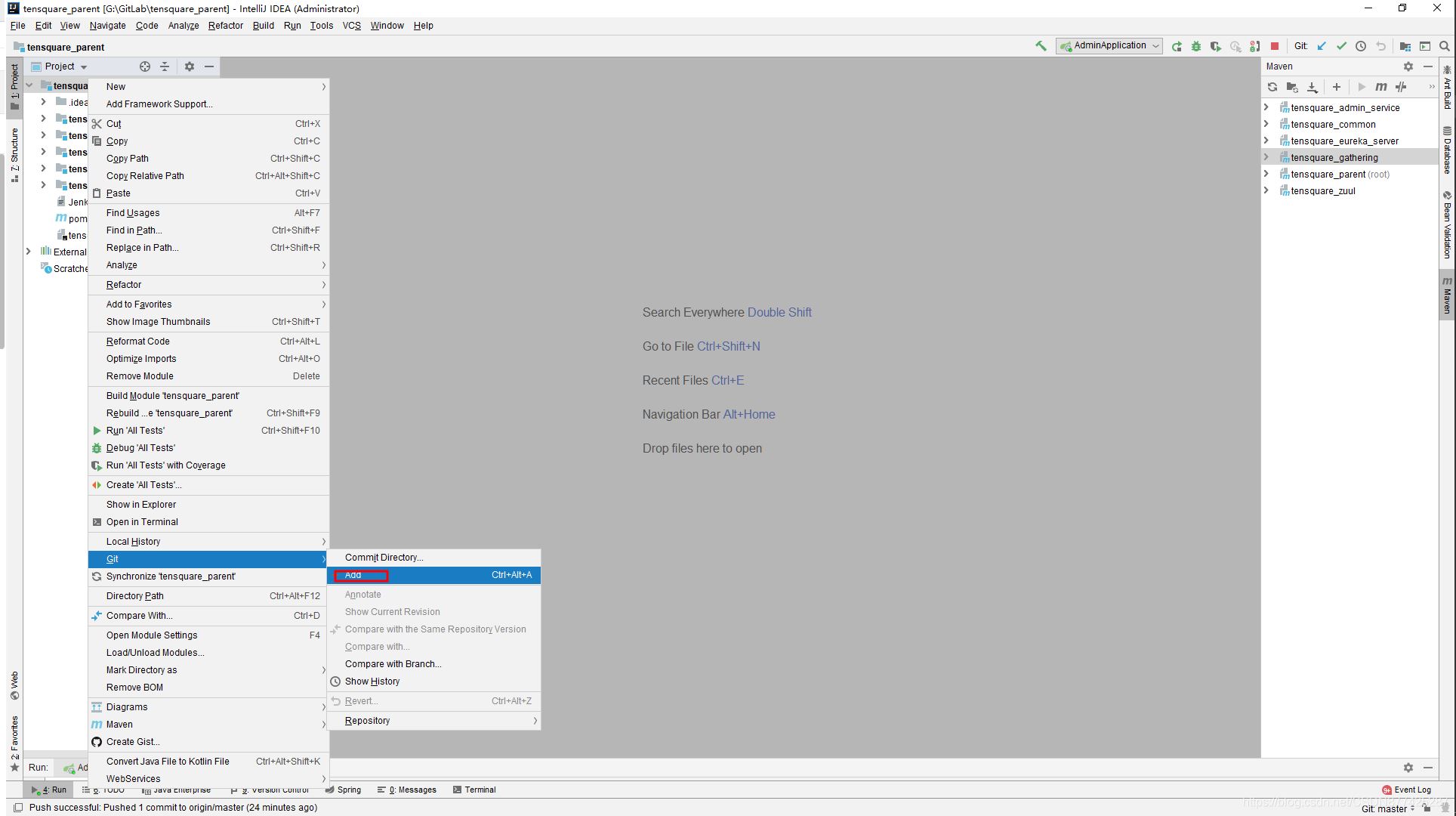1456x816 pixels.
Task: Click Git master branch status widget
Action: coord(1387,808)
